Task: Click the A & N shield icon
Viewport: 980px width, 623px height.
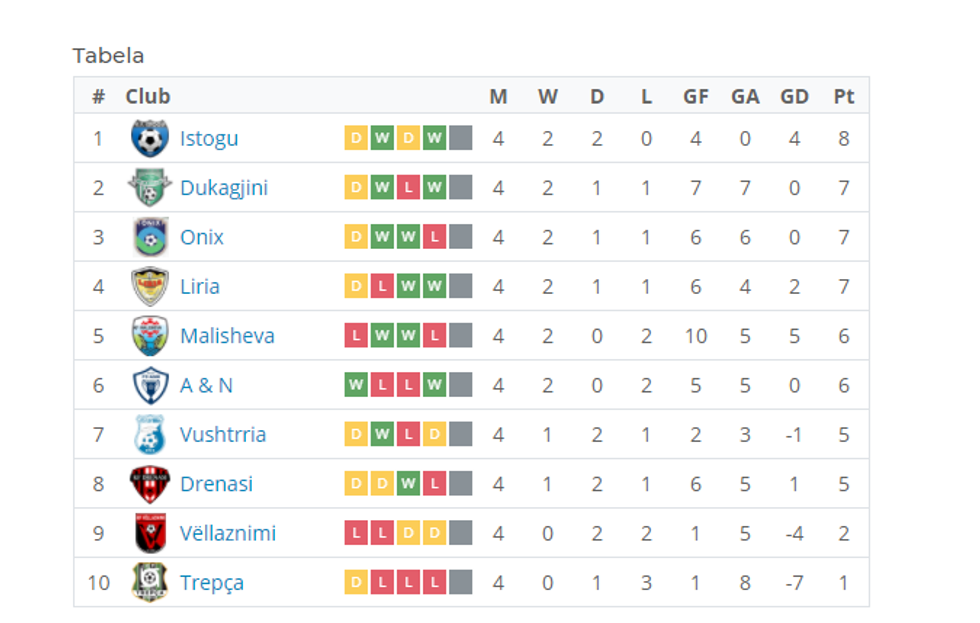Action: pyautogui.click(x=150, y=385)
